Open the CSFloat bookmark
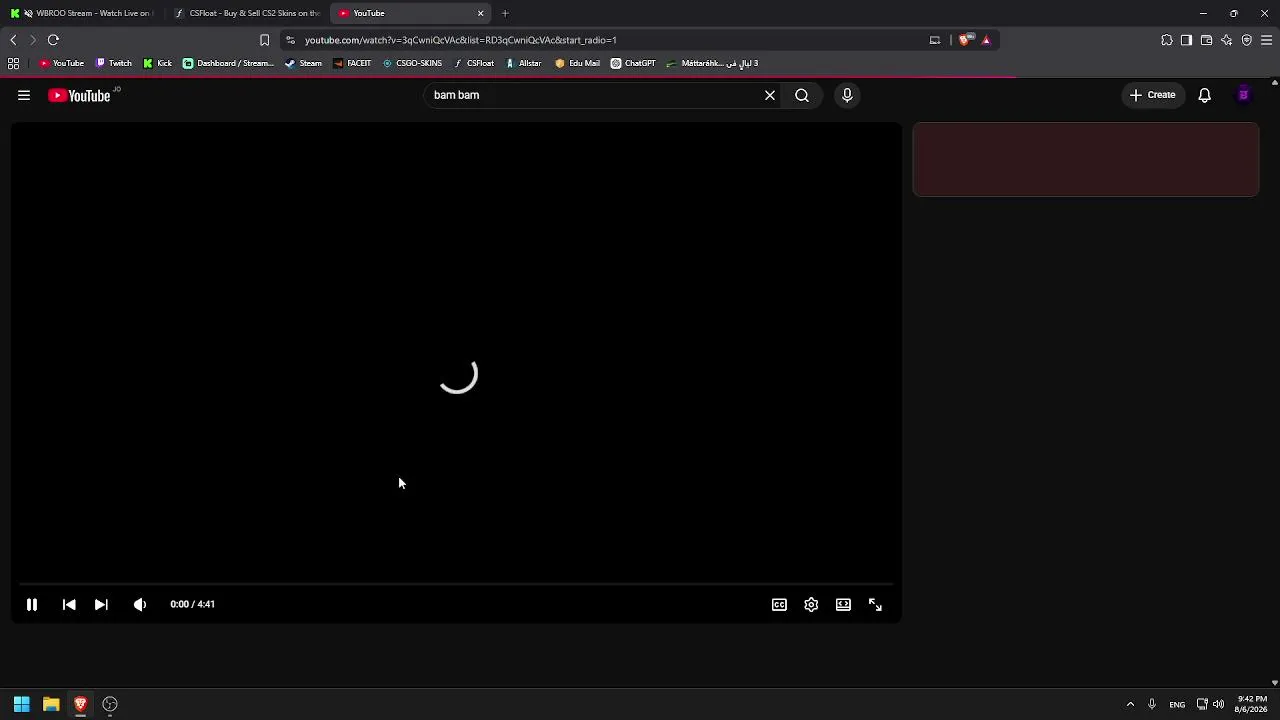The width and height of the screenshot is (1280, 720). [x=474, y=63]
